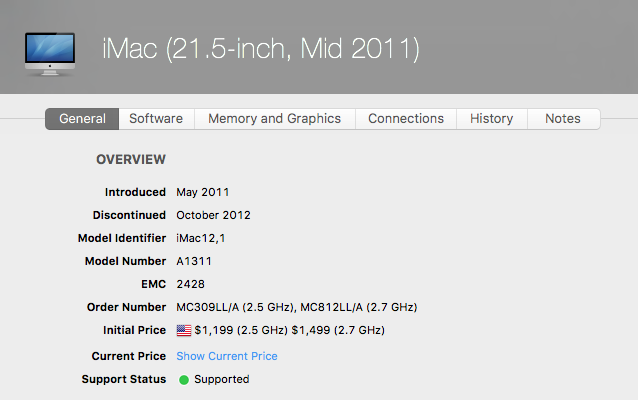Click the OVERVIEW section heading
This screenshot has width=638, height=400.
[131, 160]
